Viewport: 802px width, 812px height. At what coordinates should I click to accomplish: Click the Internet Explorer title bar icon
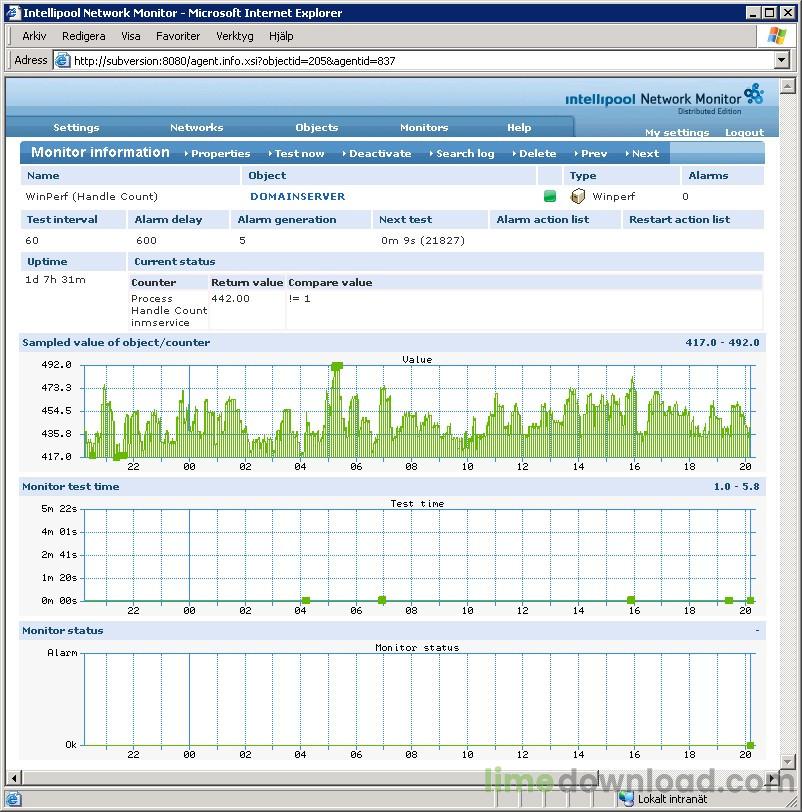(x=13, y=12)
